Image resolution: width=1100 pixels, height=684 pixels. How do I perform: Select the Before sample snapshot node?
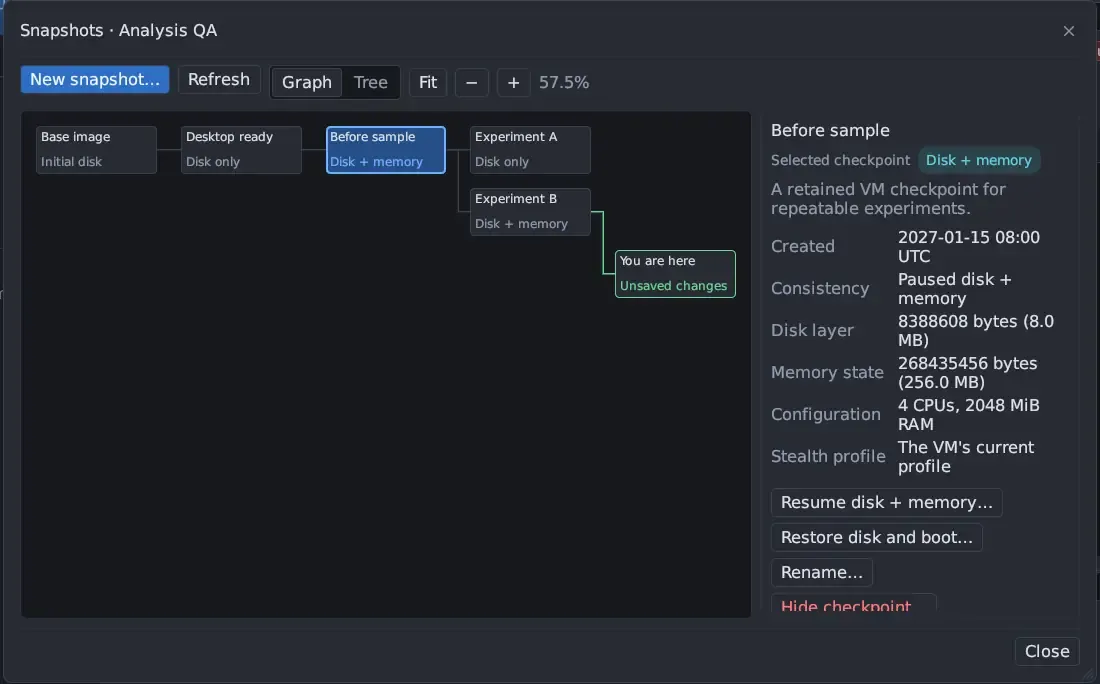386,149
